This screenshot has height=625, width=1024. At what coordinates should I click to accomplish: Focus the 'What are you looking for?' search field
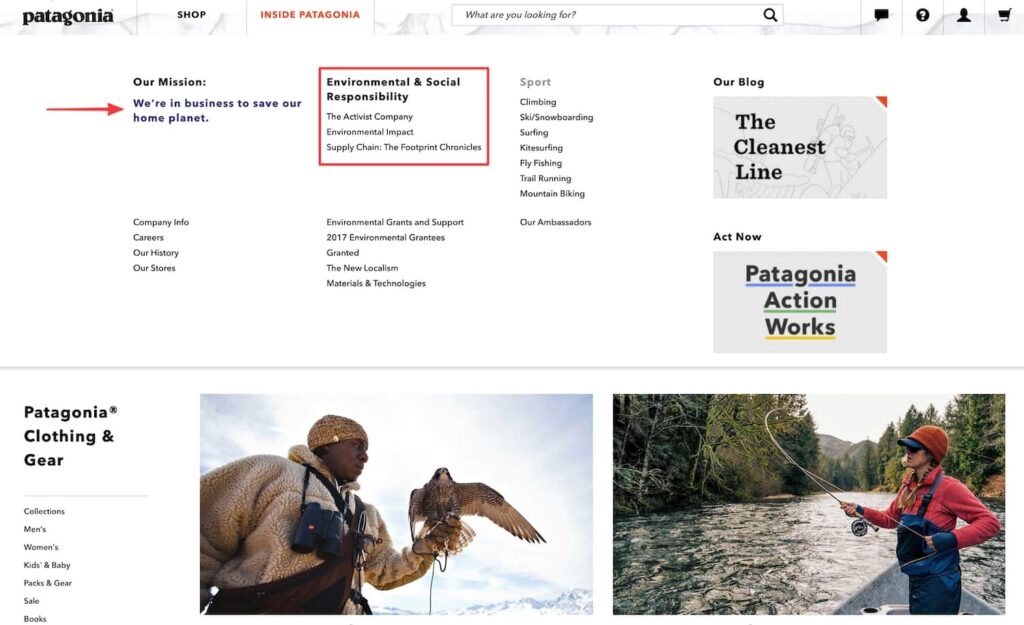(x=617, y=15)
